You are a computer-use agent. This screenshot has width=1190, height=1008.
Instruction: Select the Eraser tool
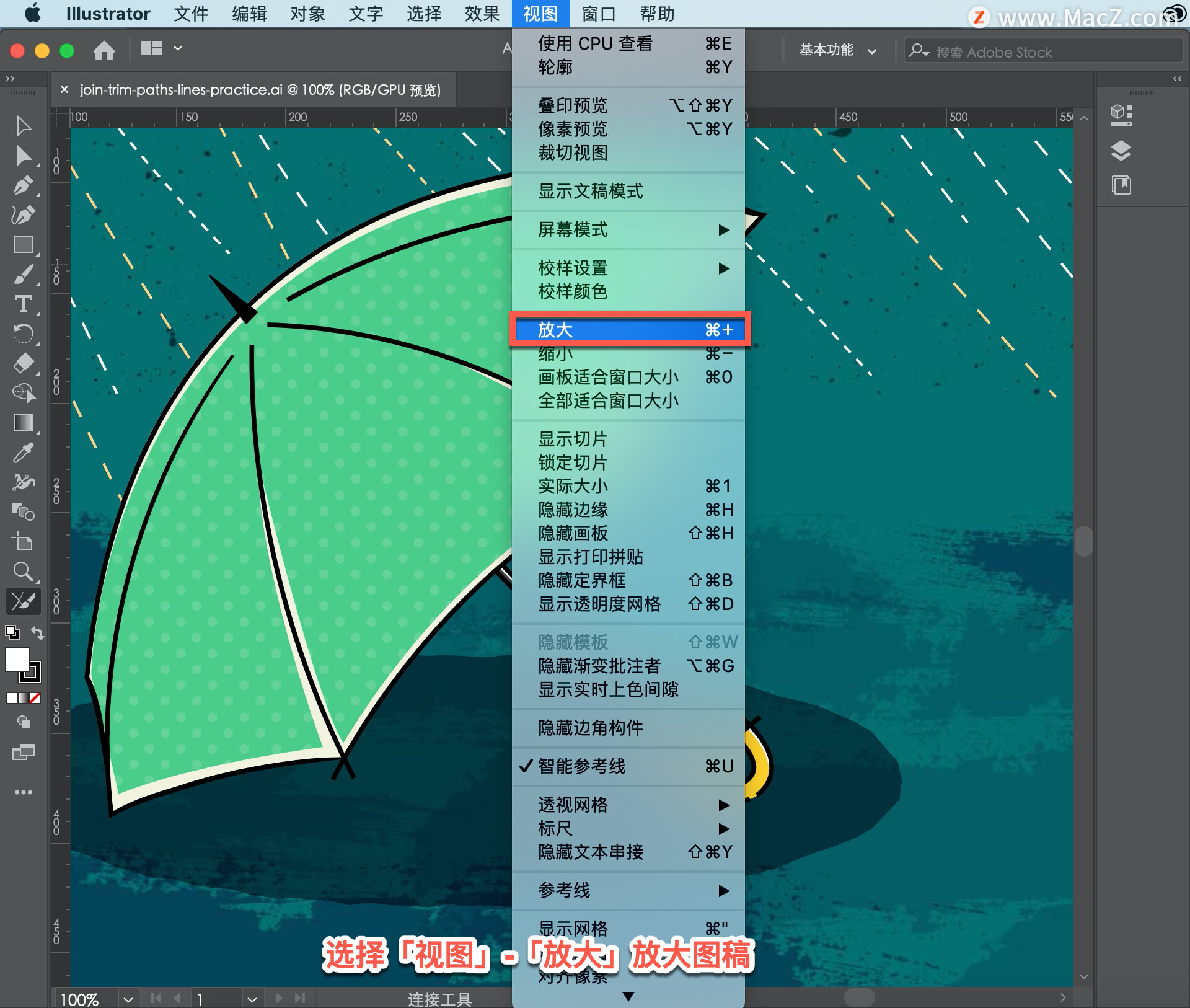23,363
